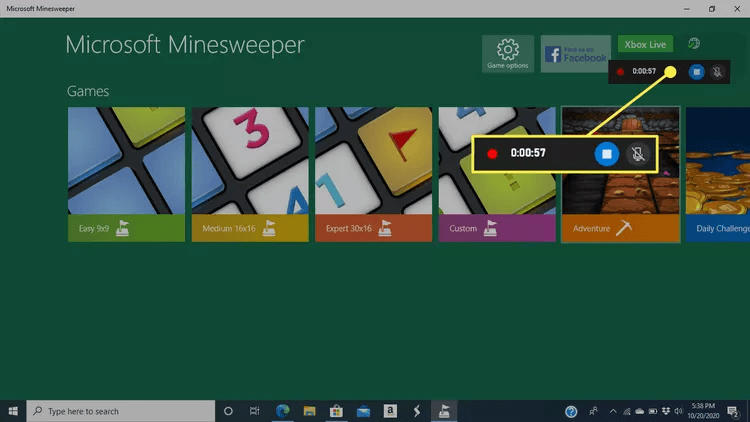The height and width of the screenshot is (422, 750).
Task: Click the red record indicator in highlighted bar
Action: pos(492,154)
